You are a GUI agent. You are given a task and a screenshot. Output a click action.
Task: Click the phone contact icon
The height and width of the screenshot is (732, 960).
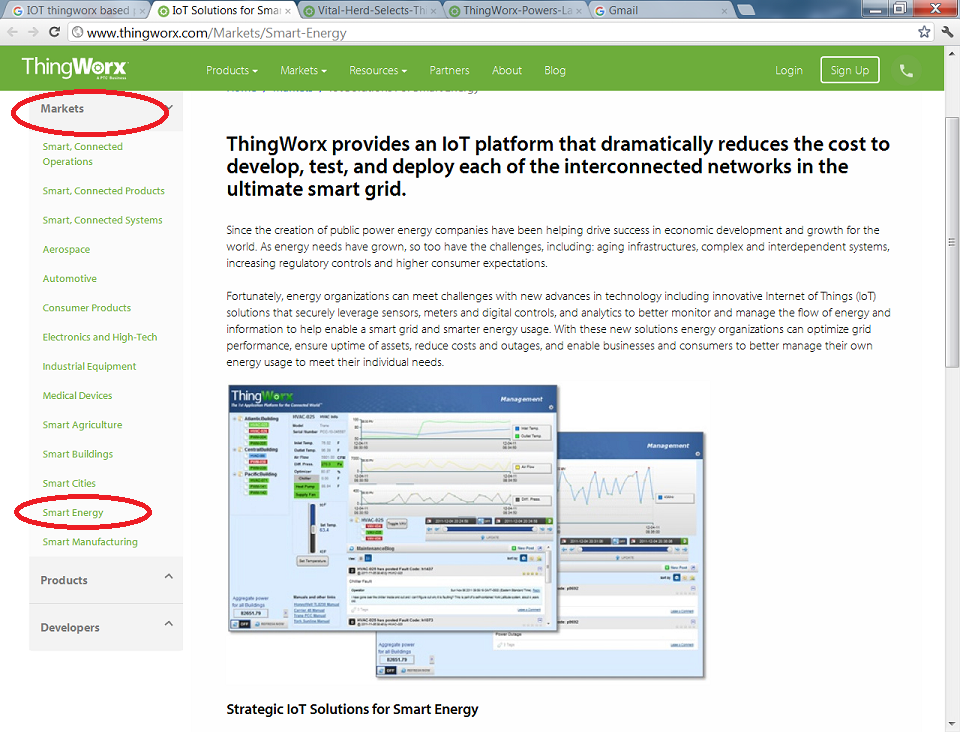(906, 70)
